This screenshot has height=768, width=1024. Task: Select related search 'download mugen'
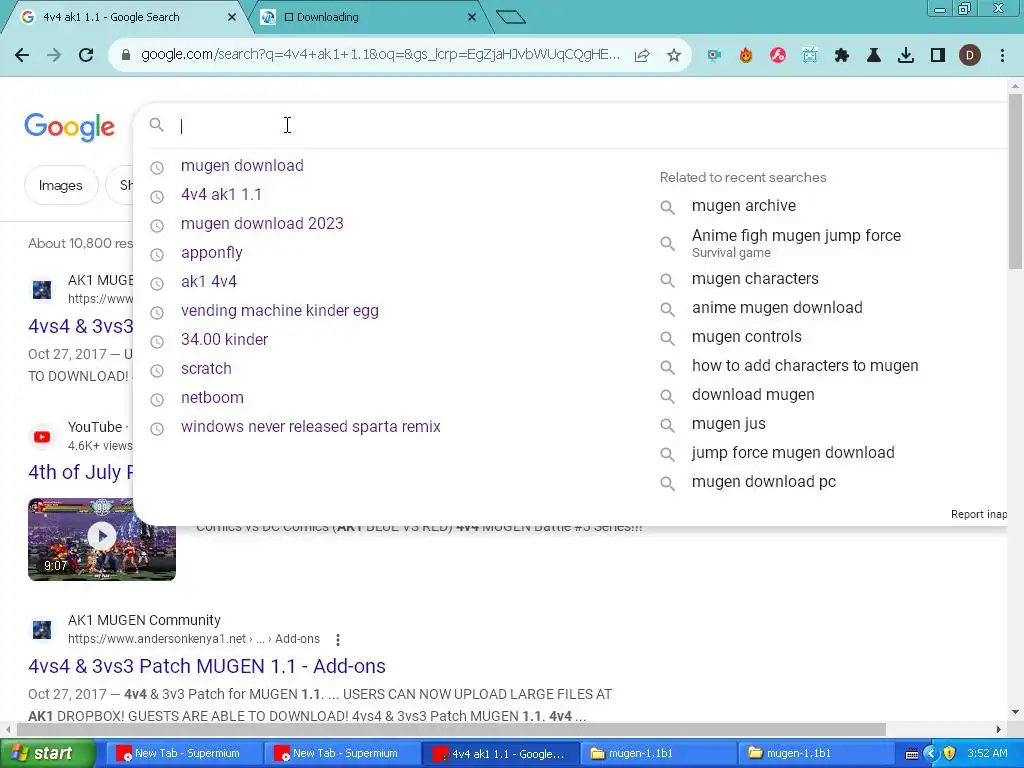(753, 395)
